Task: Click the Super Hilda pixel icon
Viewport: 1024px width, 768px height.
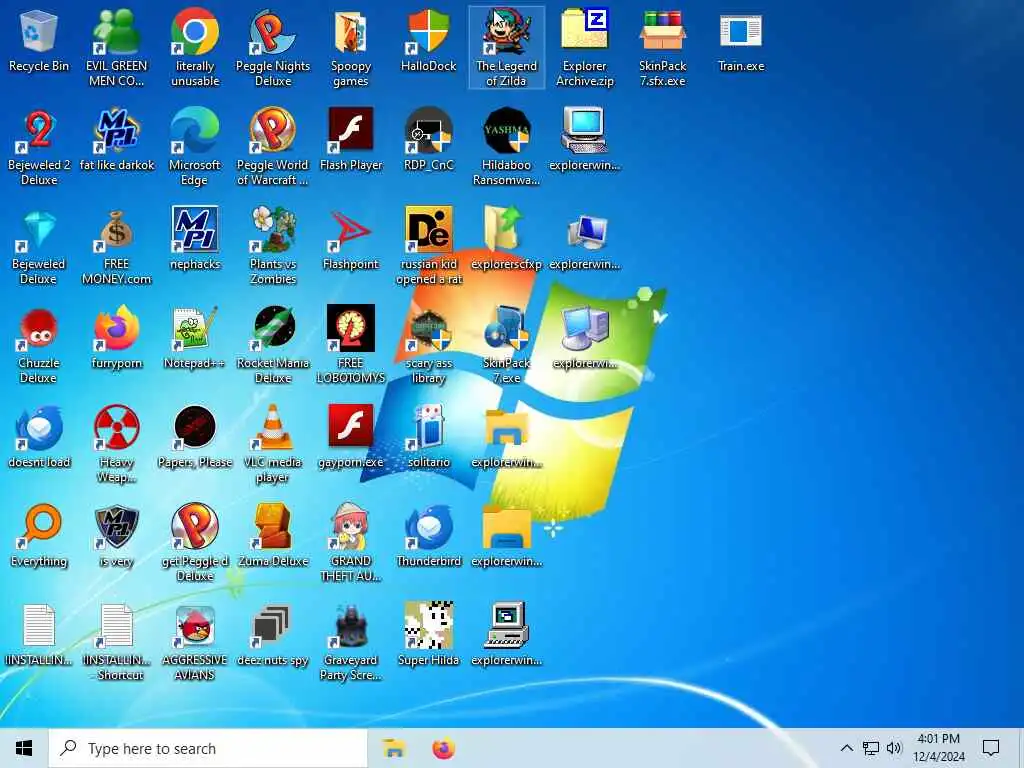Action: click(428, 626)
